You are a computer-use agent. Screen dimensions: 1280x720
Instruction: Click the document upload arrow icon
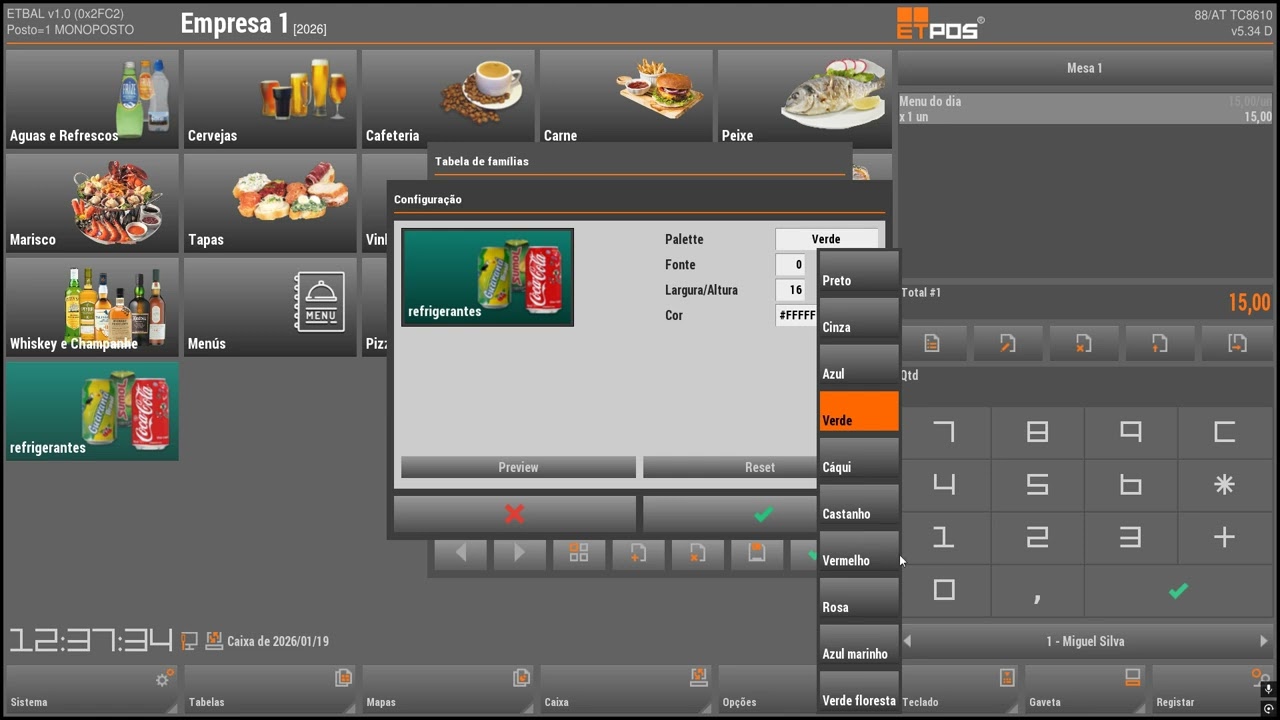tap(1160, 343)
